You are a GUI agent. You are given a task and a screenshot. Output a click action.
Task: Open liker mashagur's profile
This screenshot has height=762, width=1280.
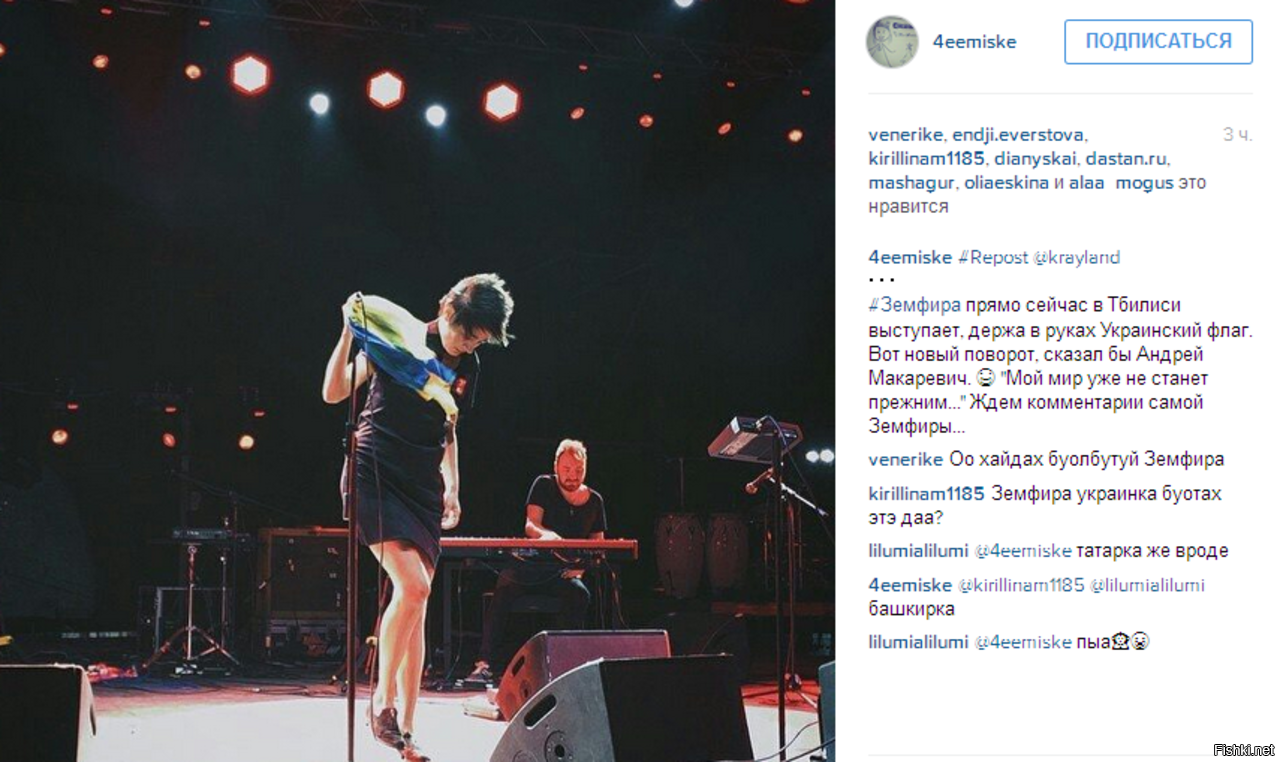(x=911, y=183)
